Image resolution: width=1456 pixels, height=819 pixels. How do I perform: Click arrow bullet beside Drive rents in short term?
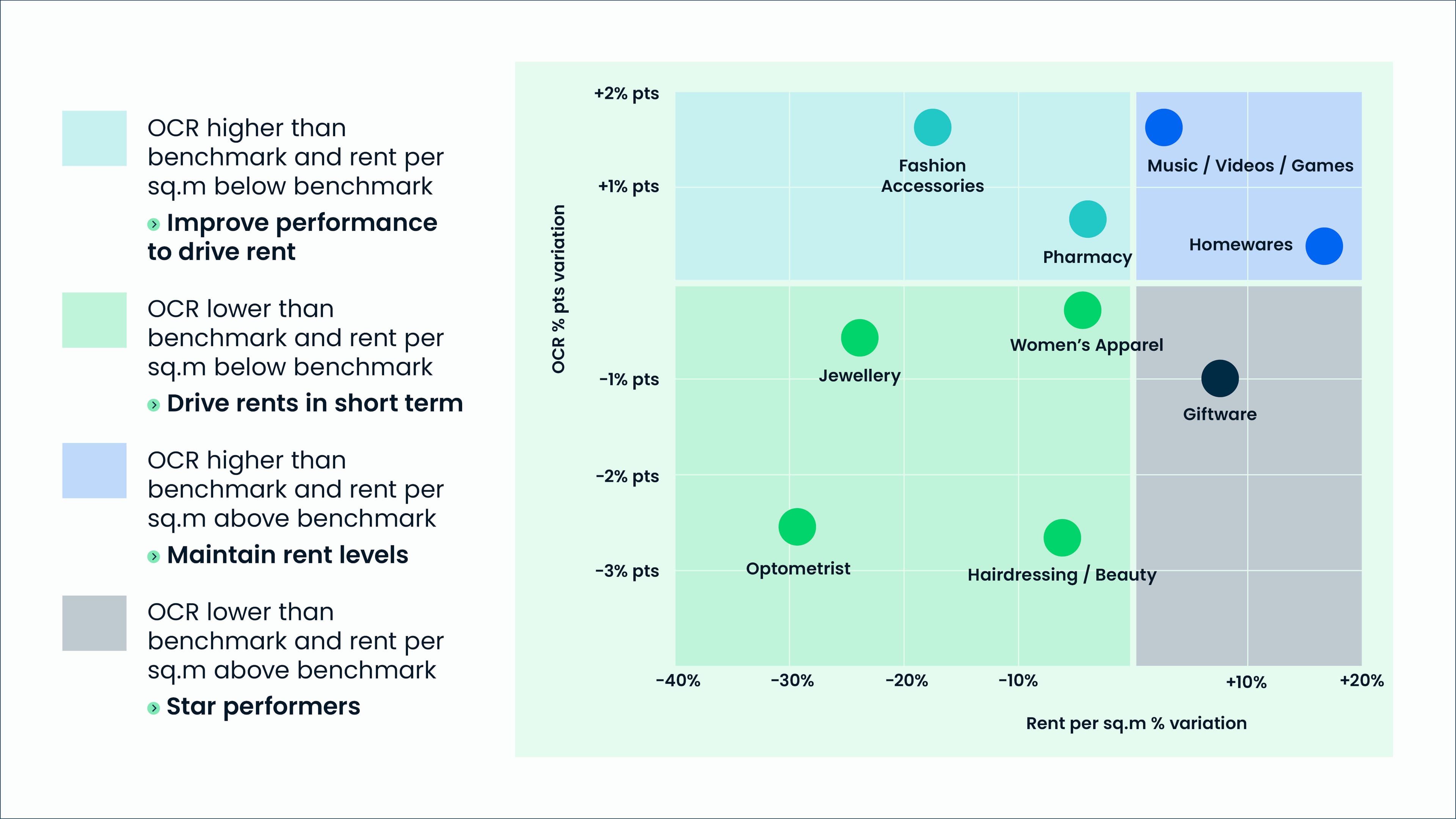click(x=153, y=405)
